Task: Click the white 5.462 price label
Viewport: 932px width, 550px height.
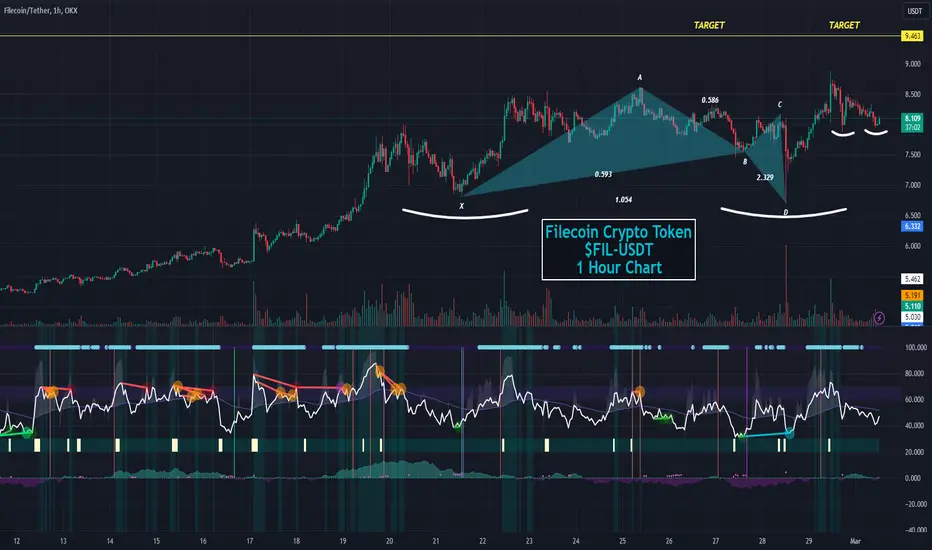Action: point(912,279)
